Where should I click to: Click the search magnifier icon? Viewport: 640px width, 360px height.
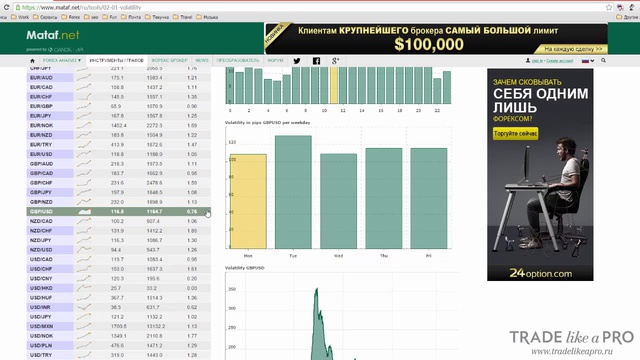(603, 60)
